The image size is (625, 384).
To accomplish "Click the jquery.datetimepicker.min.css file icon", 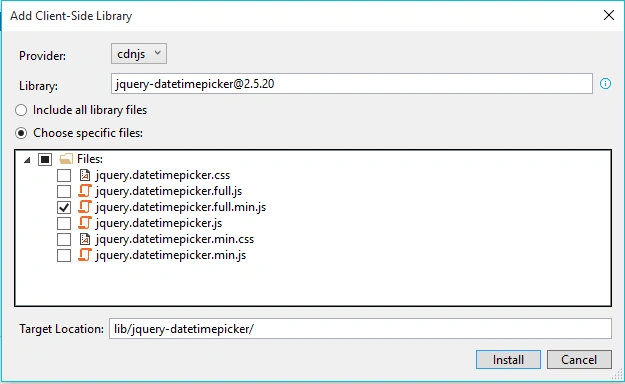I will tap(85, 239).
